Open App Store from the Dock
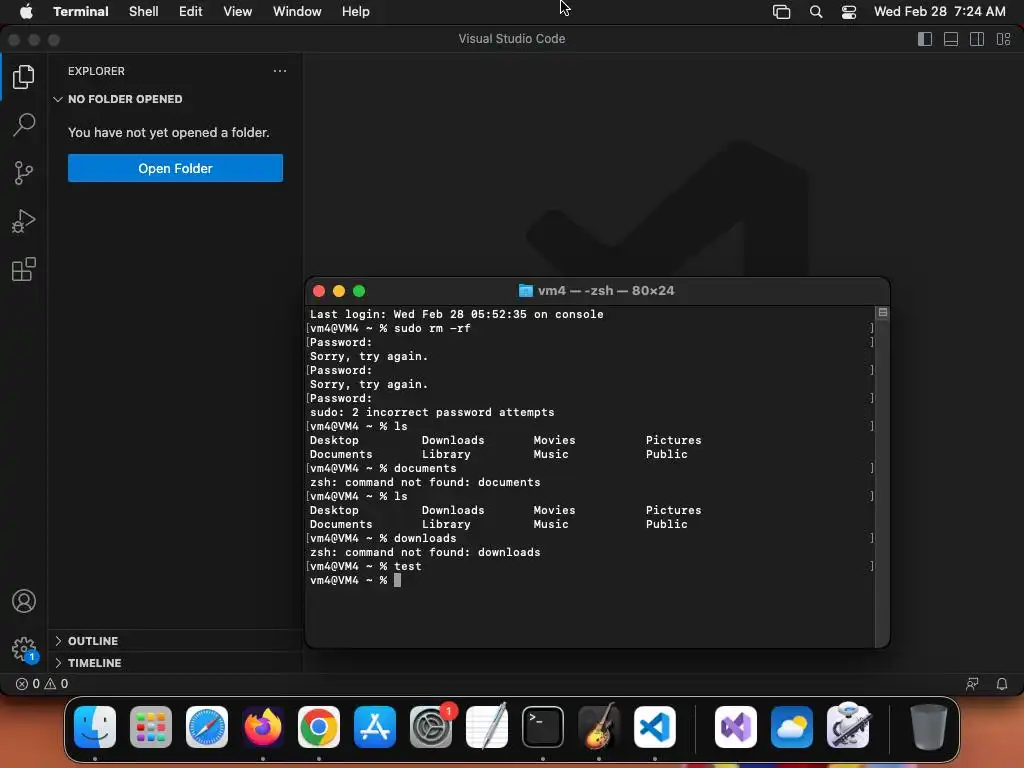1024x768 pixels. pyautogui.click(x=375, y=727)
